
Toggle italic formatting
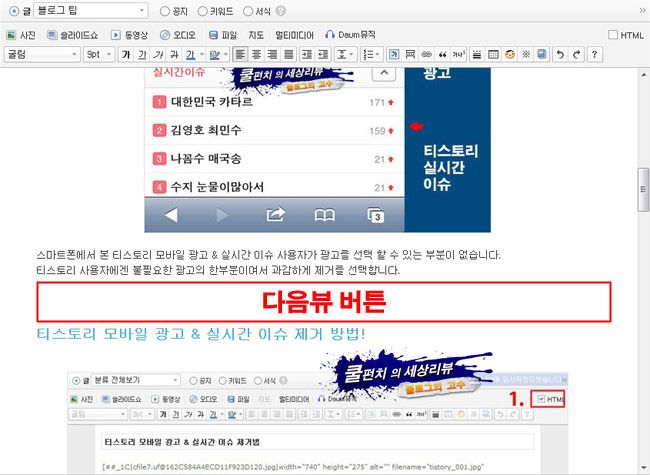coord(158,55)
